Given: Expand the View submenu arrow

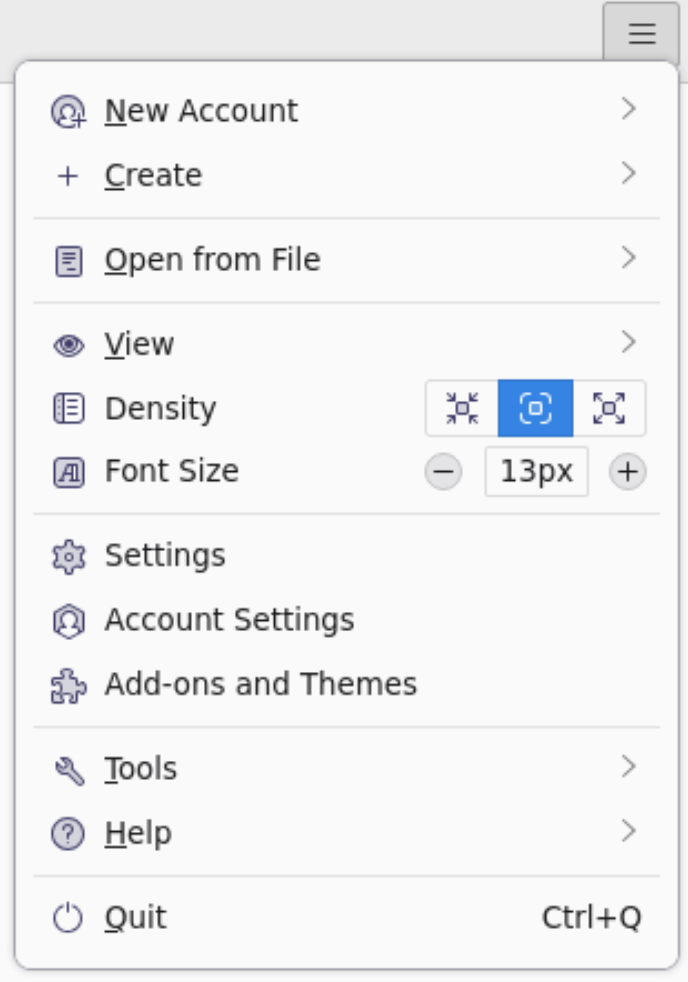Looking at the screenshot, I should (x=629, y=342).
